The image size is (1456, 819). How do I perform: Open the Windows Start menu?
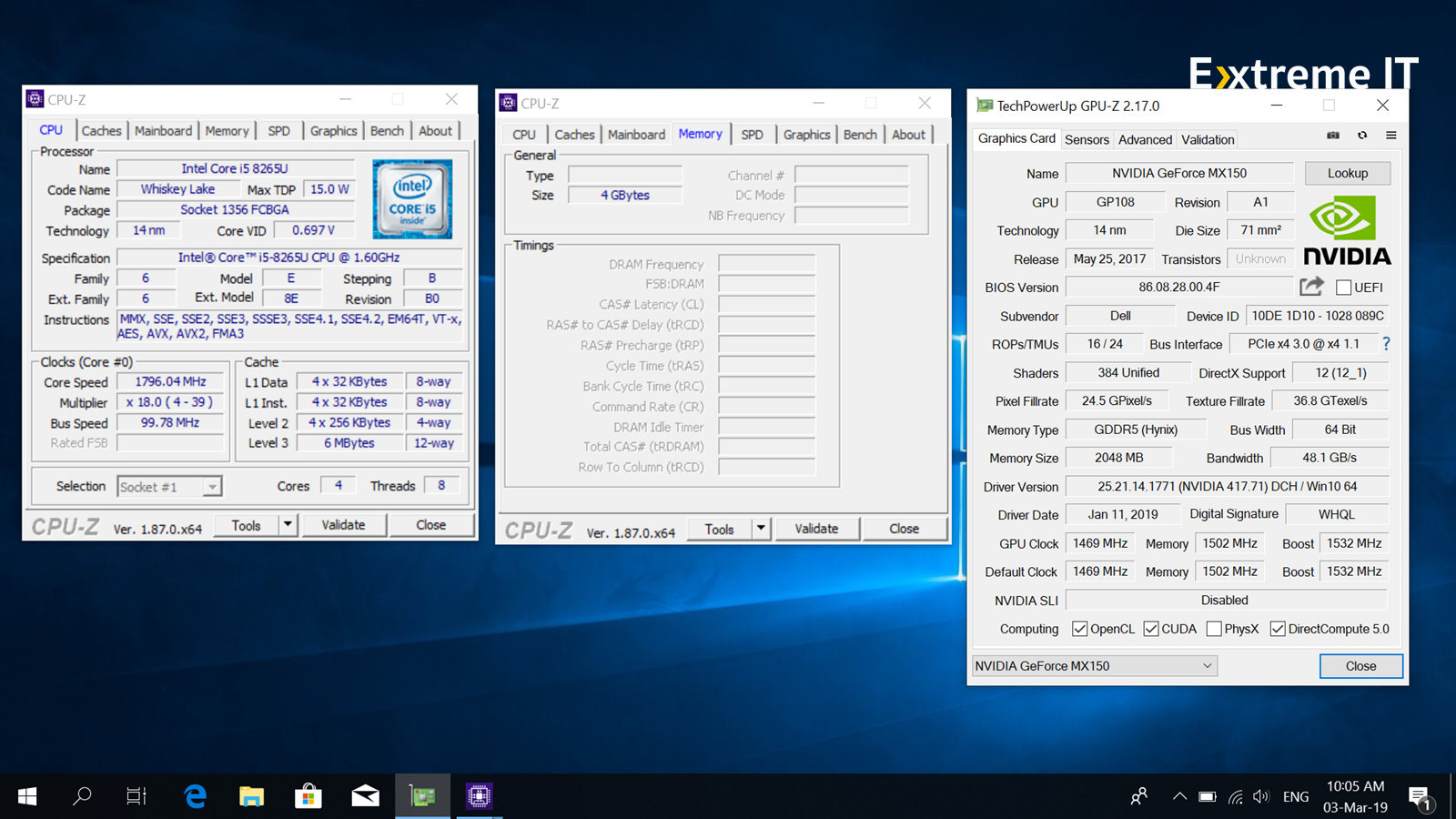pos(27,796)
